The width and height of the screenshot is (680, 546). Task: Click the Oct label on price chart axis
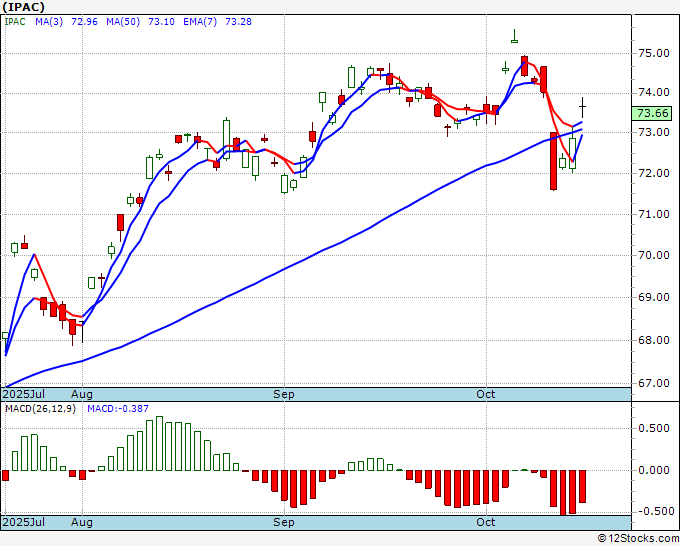[486, 394]
